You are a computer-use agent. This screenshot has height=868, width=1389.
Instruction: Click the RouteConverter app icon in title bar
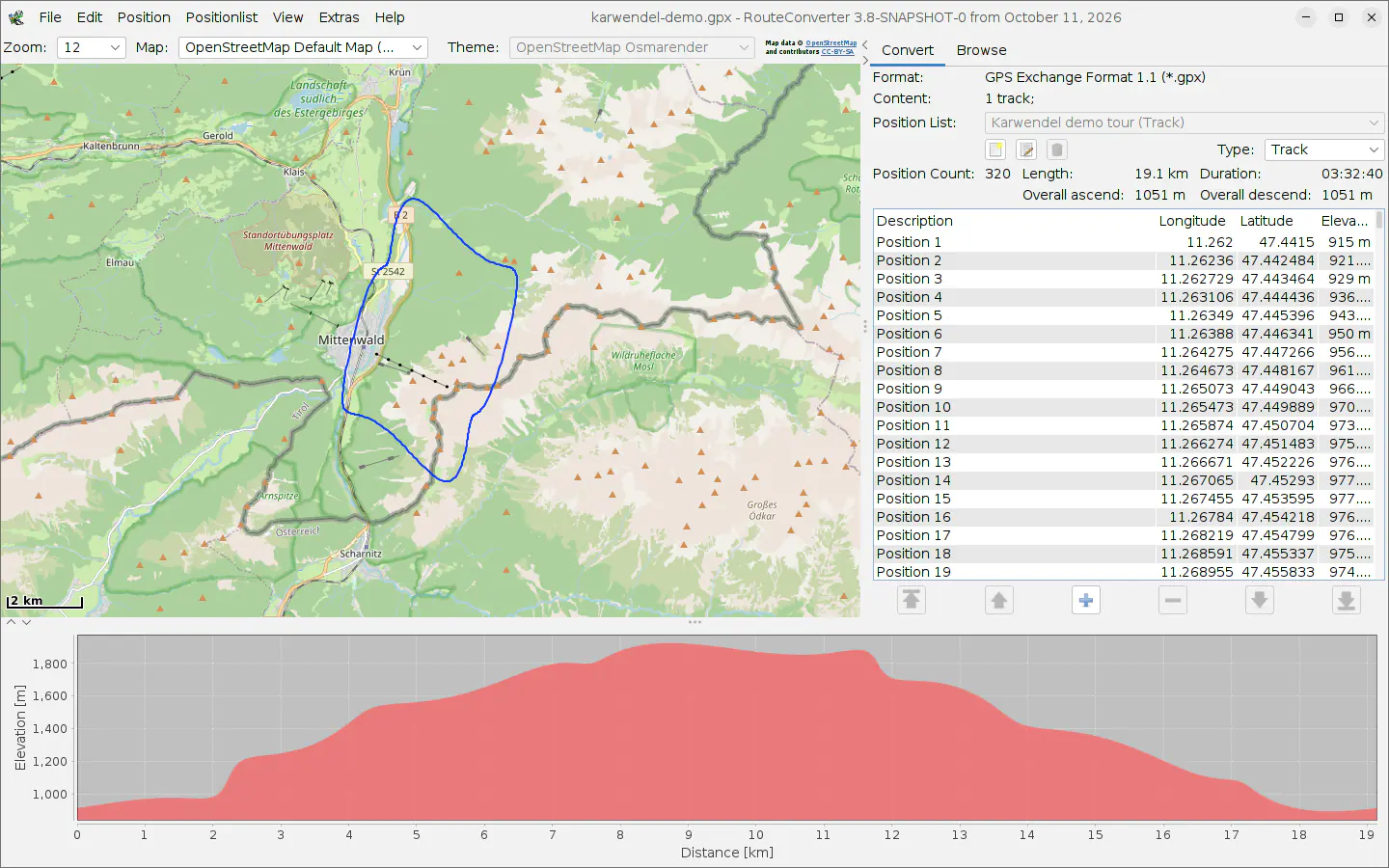tap(15, 17)
